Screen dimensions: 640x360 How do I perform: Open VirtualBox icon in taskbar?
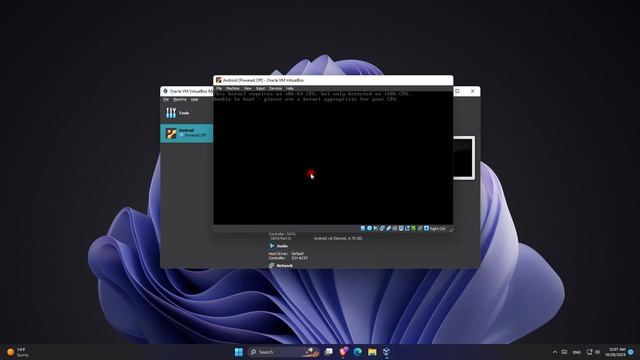386,352
